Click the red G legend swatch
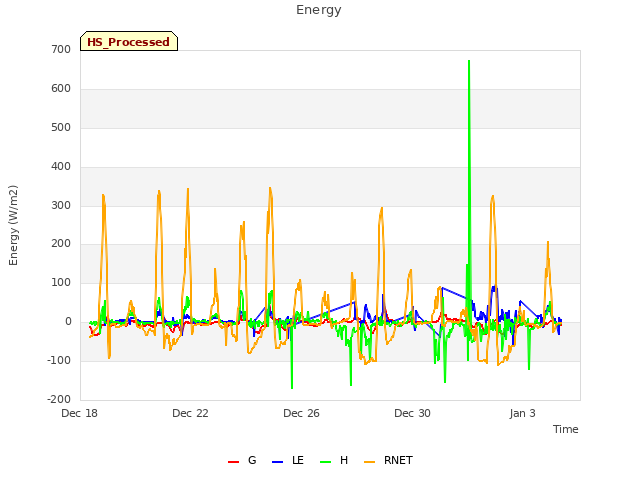 click(233, 462)
